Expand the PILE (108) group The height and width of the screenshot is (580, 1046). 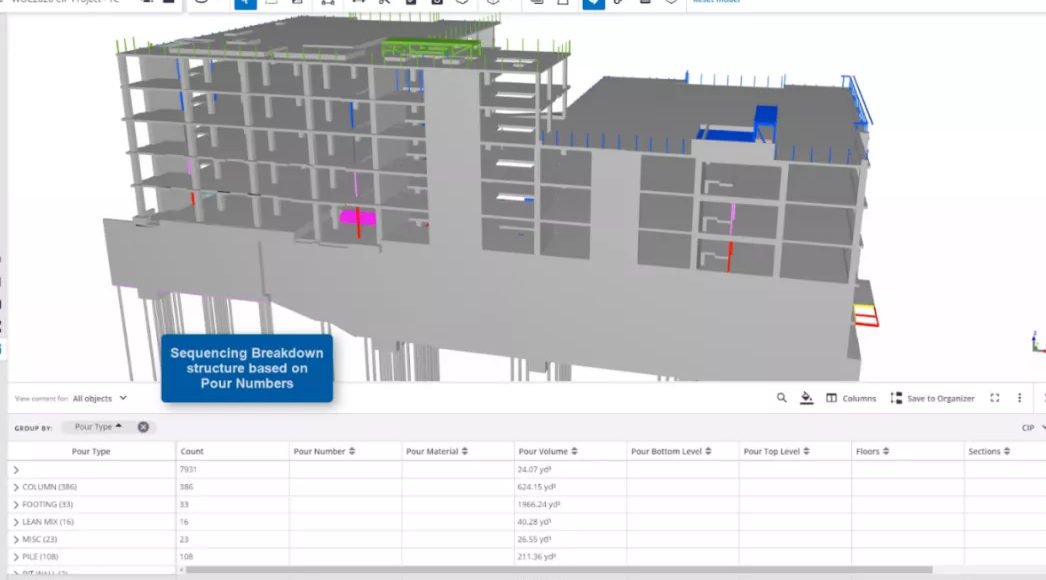(x=16, y=557)
